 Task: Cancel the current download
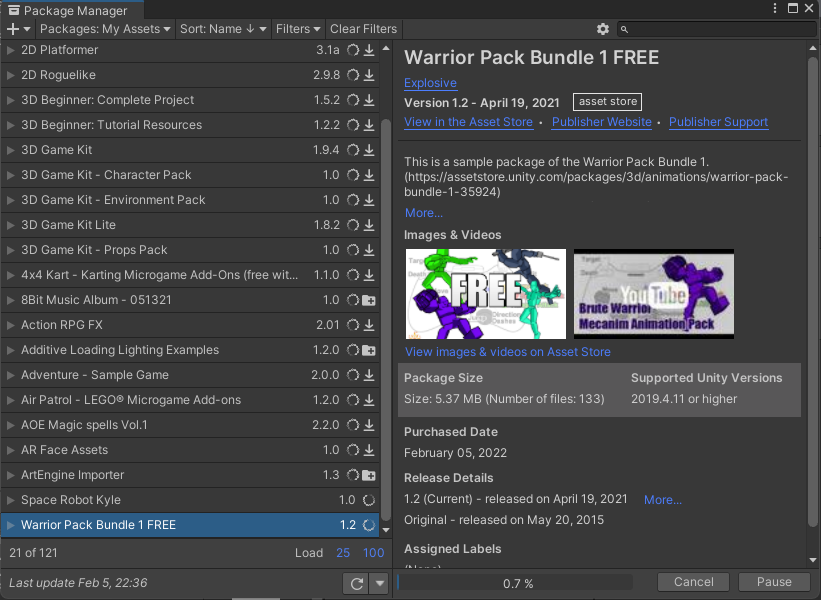point(693,582)
